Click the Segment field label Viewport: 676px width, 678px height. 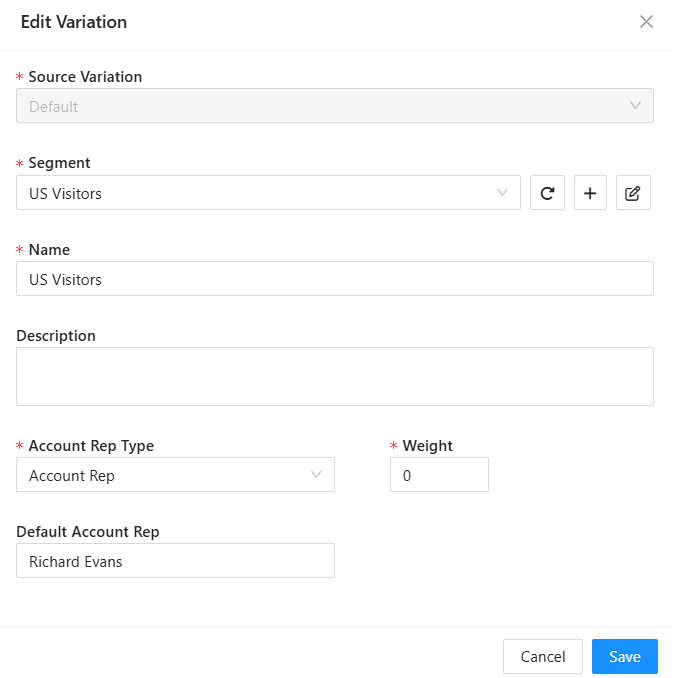59,163
